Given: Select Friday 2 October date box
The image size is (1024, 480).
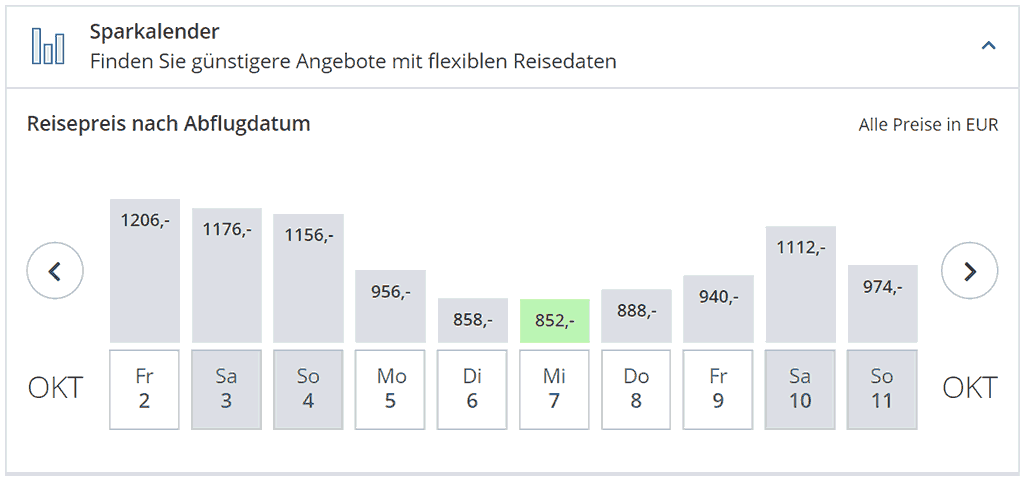Looking at the screenshot, I should point(145,389).
